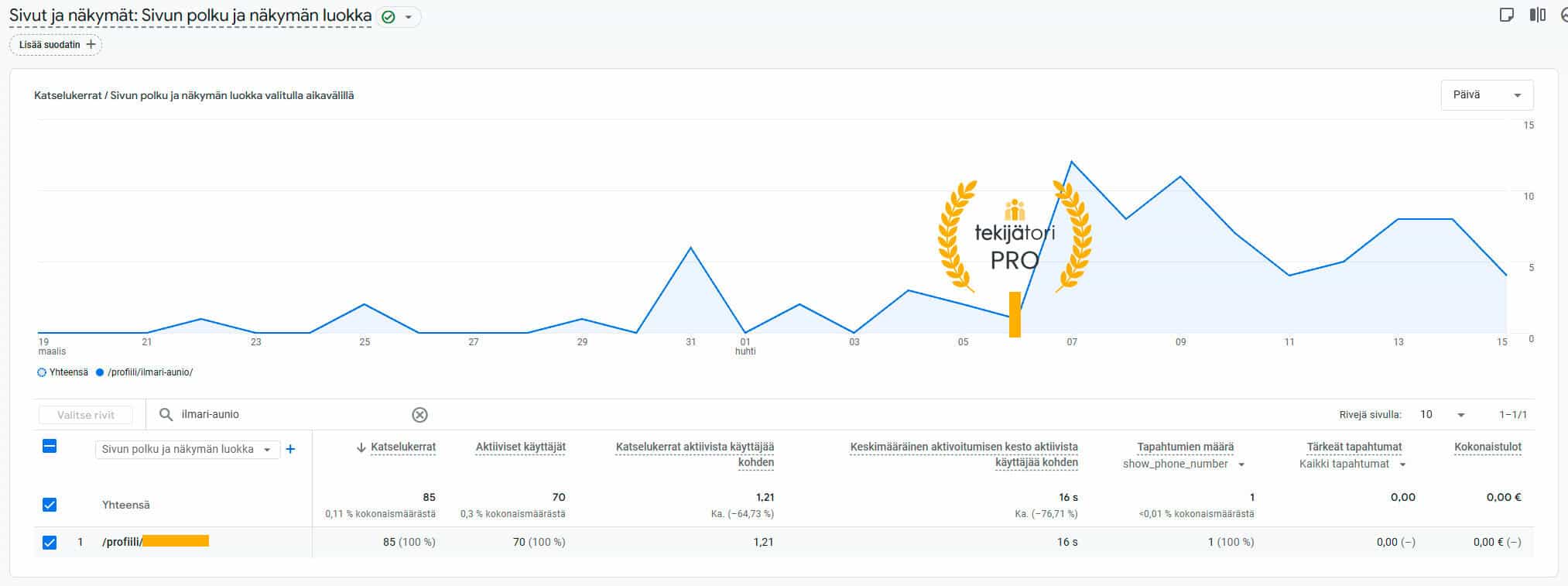
Task: Click the Lisää suodatin button
Action: click(56, 45)
